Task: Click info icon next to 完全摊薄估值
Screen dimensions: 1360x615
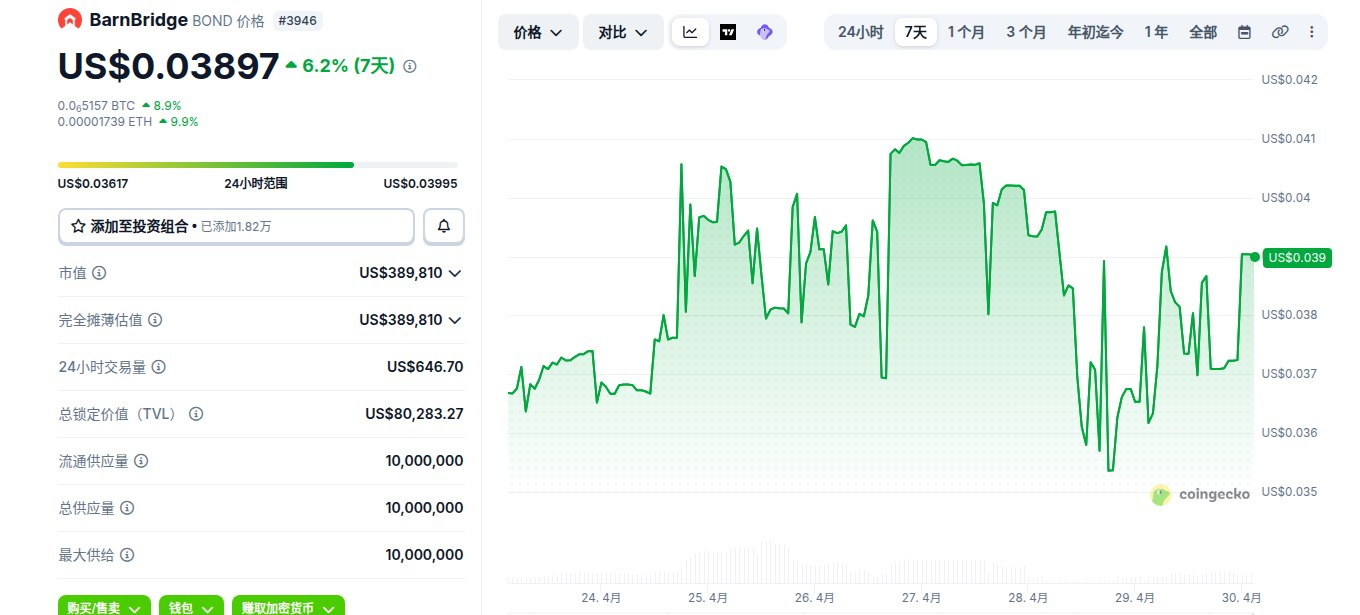Action: pyautogui.click(x=155, y=320)
